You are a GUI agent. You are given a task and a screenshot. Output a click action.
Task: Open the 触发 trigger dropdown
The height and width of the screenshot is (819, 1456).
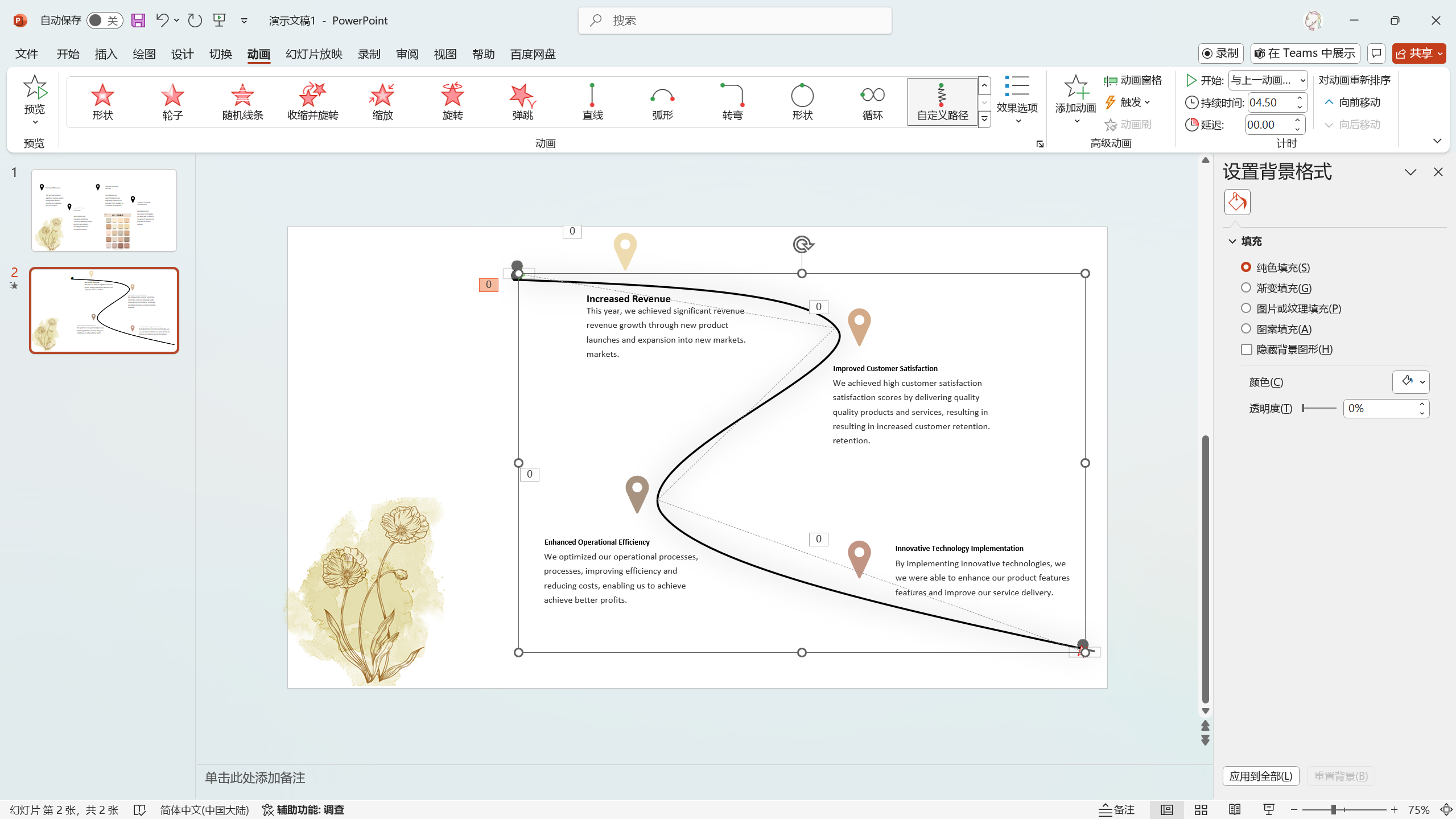1128,102
